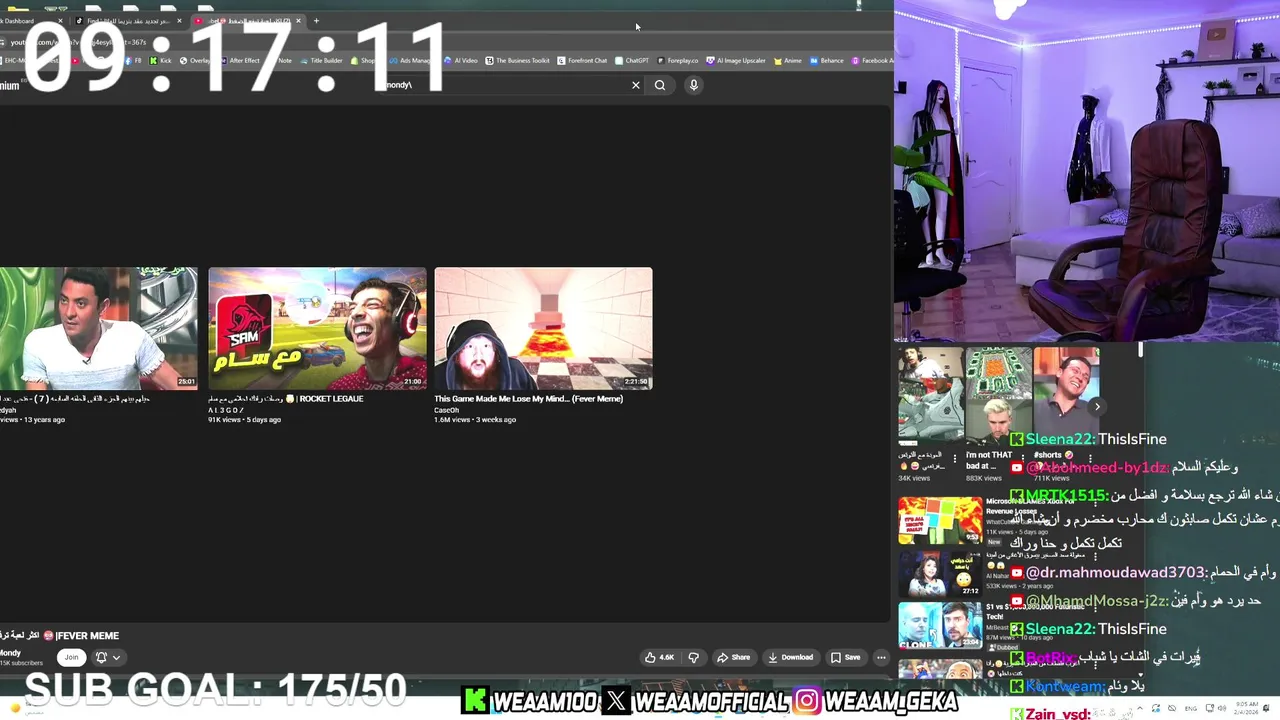This screenshot has height=720, width=1280.
Task: Open the AI Video bookmark
Action: [x=461, y=60]
